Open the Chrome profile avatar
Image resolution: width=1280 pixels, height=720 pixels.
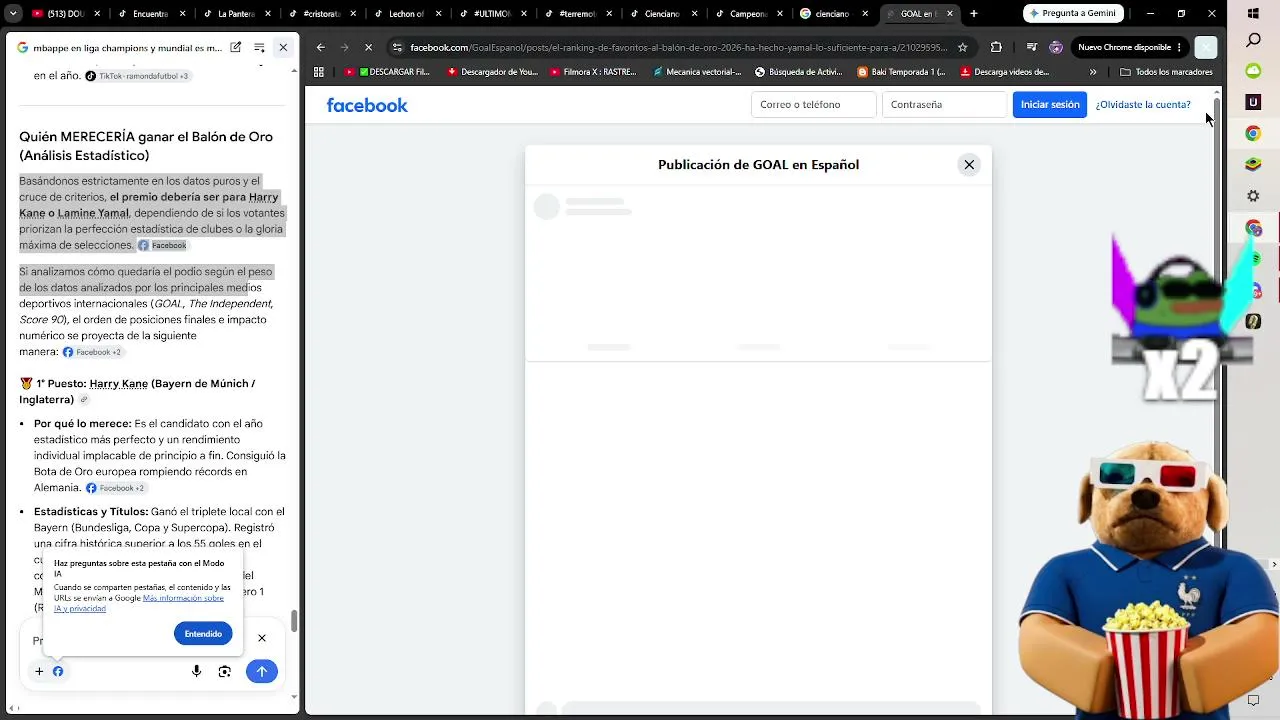pyautogui.click(x=1056, y=47)
